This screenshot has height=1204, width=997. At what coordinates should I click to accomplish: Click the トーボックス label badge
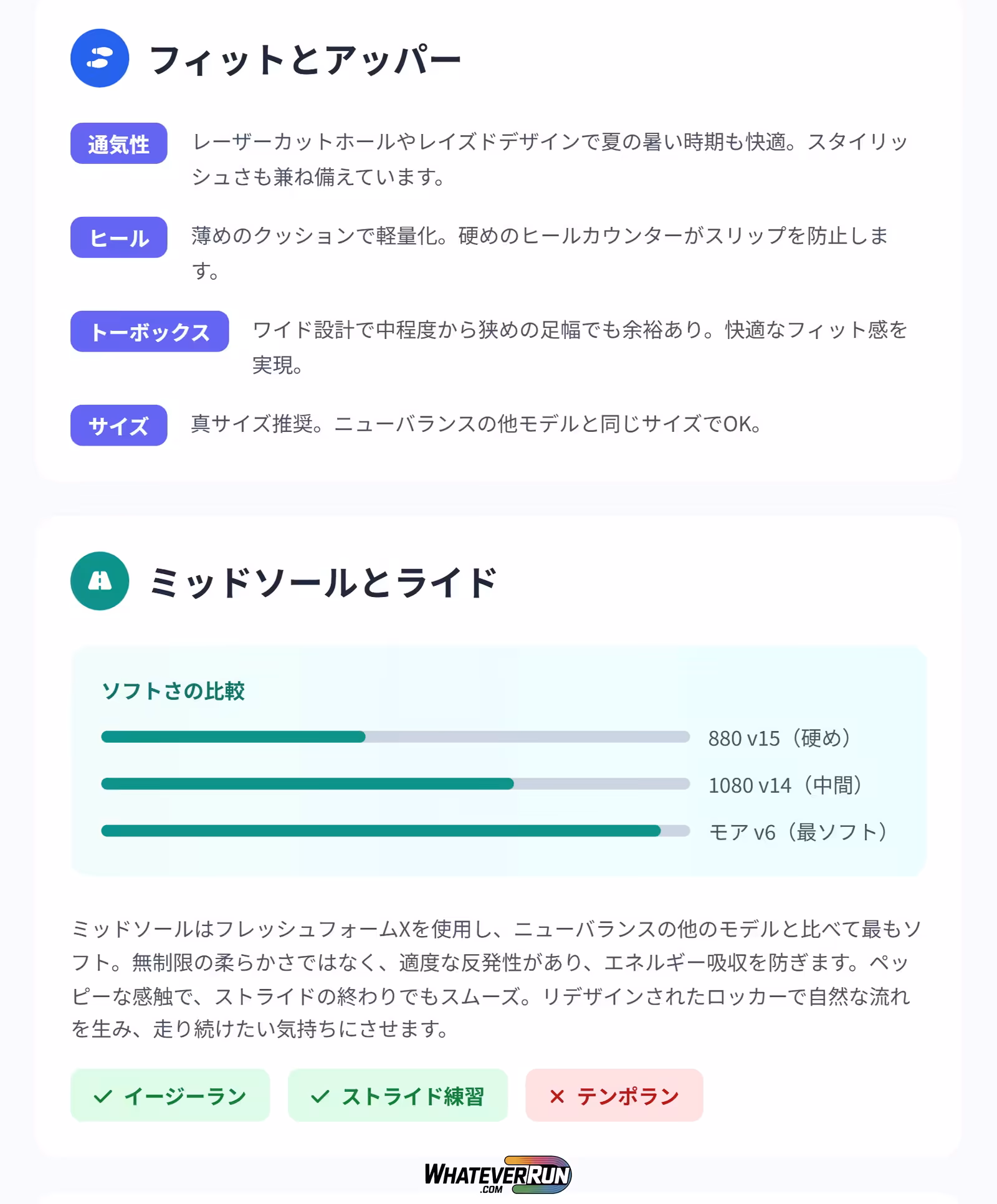[150, 332]
